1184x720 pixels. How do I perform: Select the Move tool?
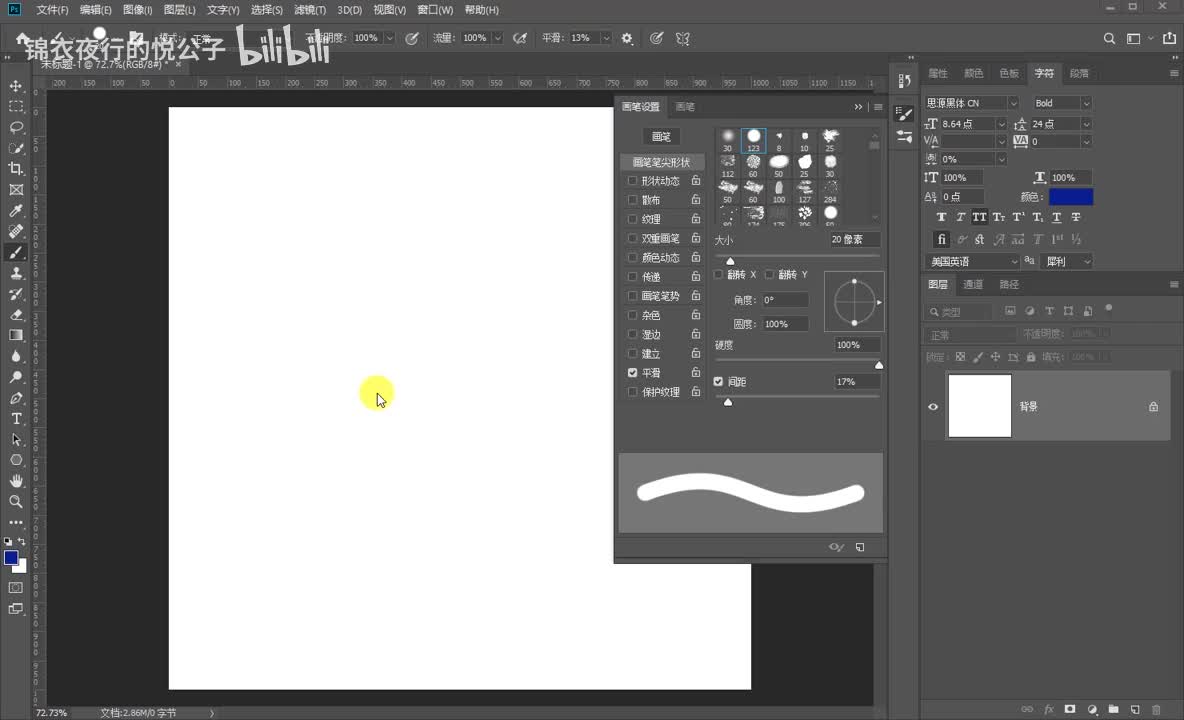click(16, 86)
